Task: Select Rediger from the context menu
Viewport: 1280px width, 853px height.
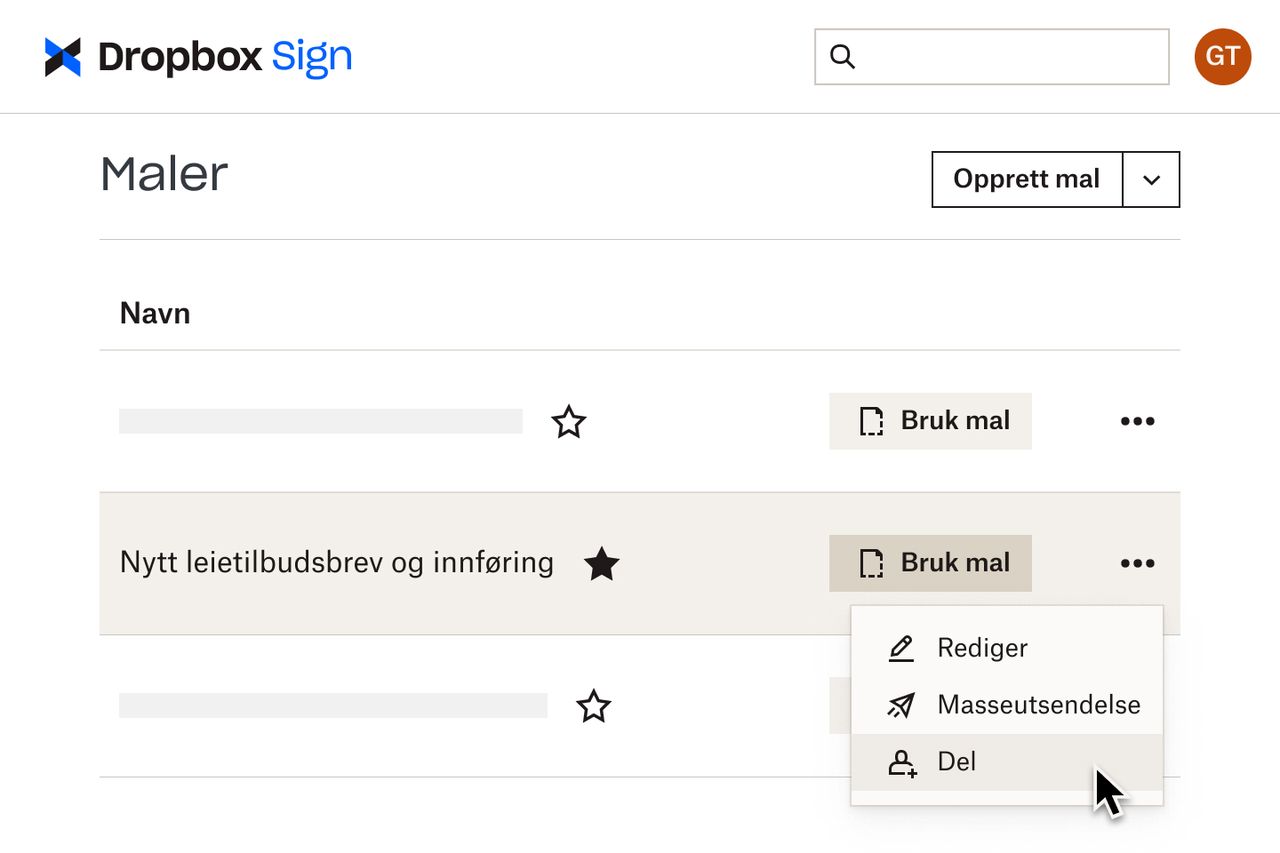Action: (982, 648)
